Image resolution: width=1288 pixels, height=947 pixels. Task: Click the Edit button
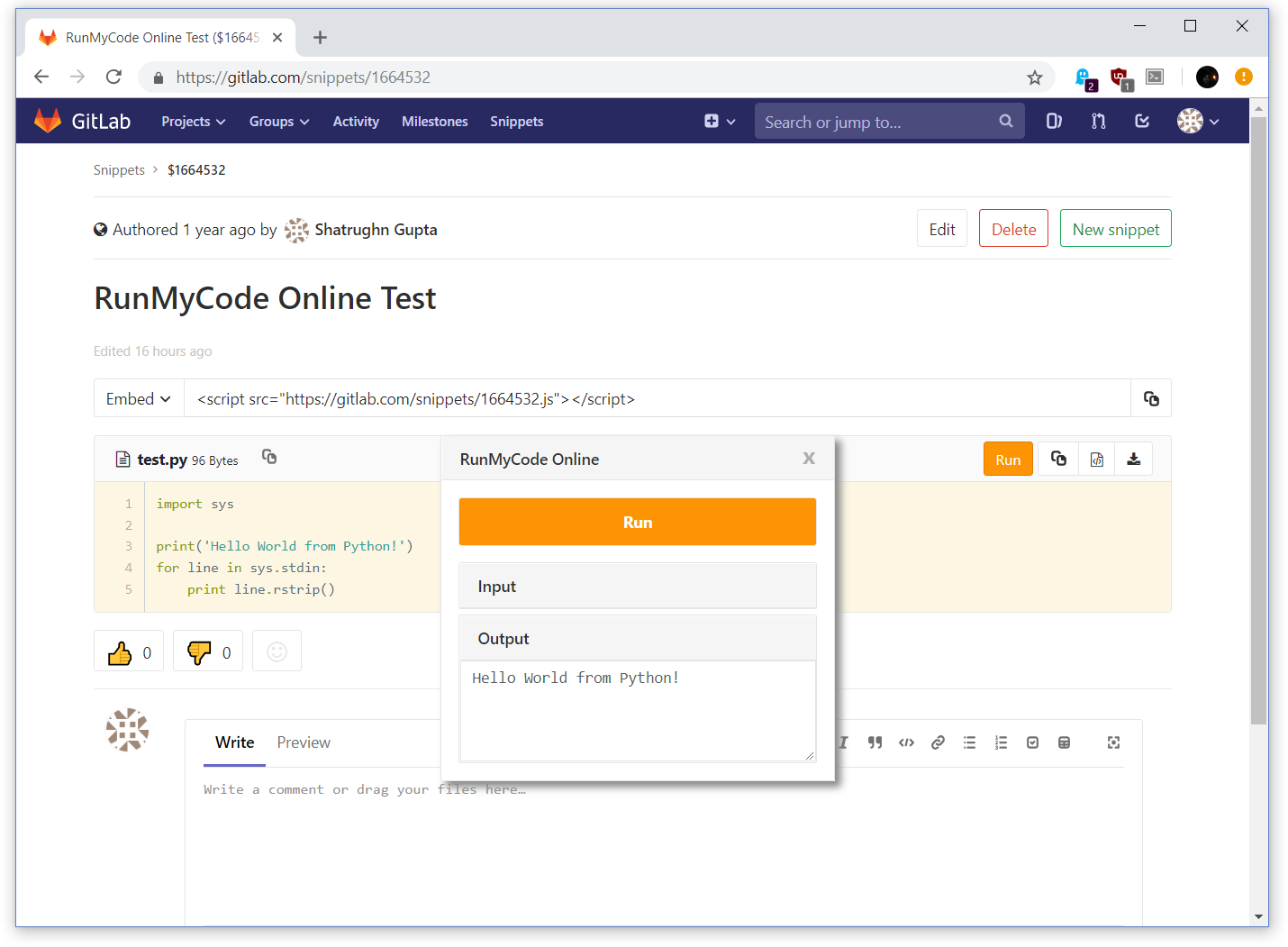pos(942,229)
